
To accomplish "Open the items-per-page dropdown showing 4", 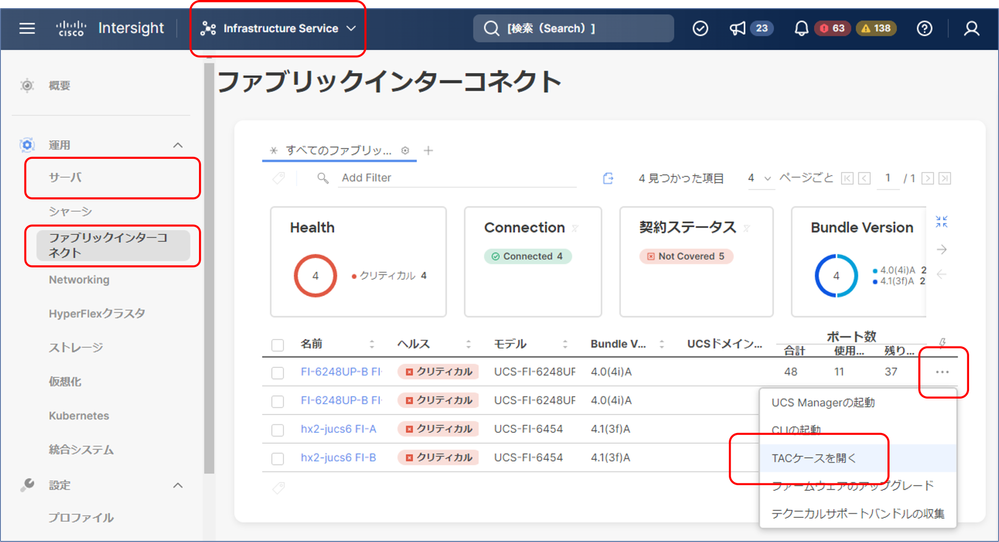I will coord(759,178).
